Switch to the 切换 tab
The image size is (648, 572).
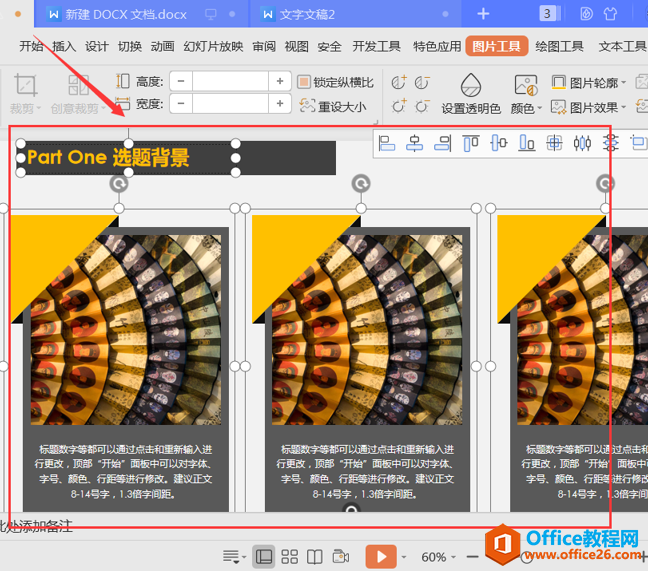[130, 46]
